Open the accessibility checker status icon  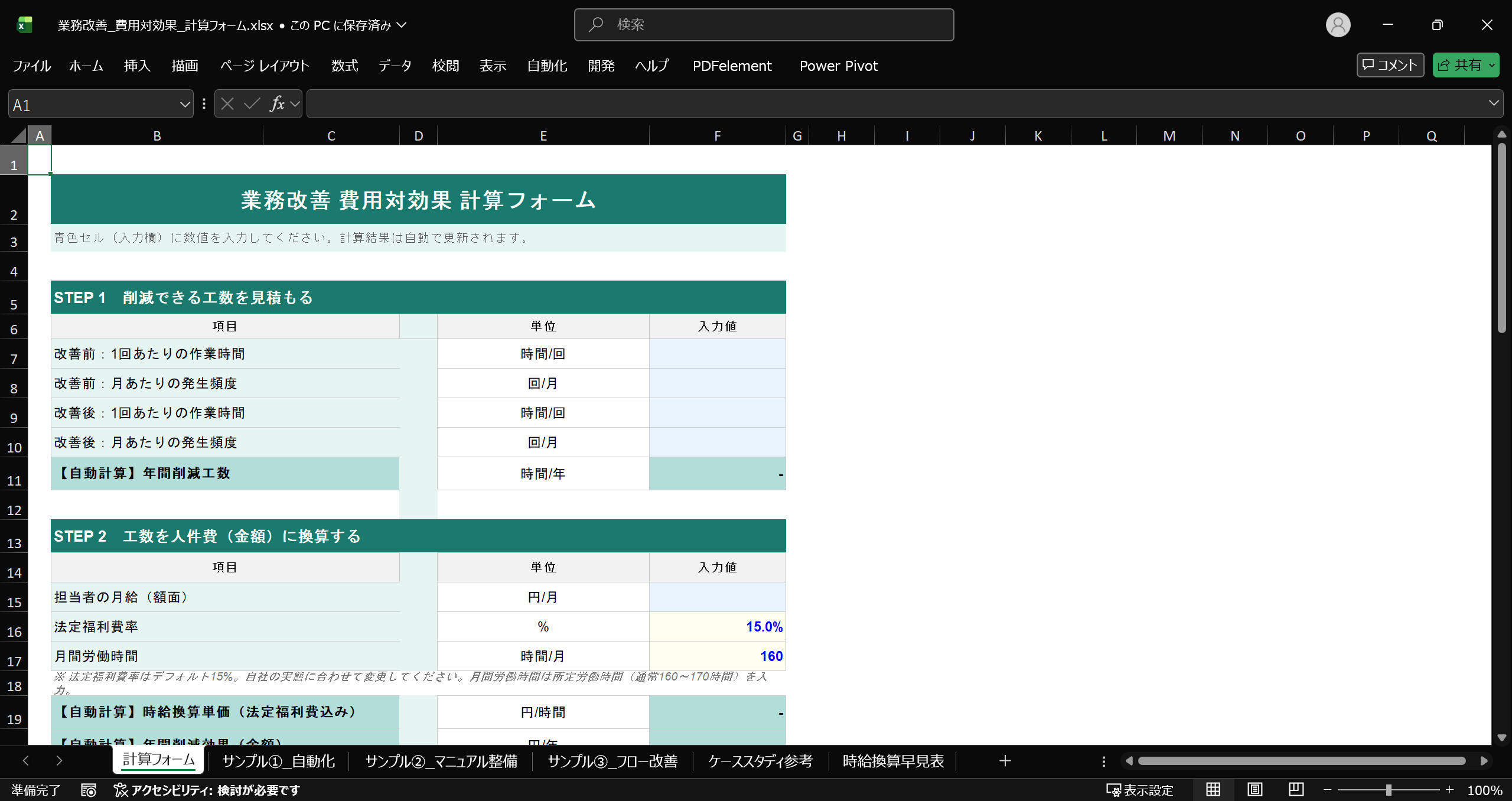point(120,790)
